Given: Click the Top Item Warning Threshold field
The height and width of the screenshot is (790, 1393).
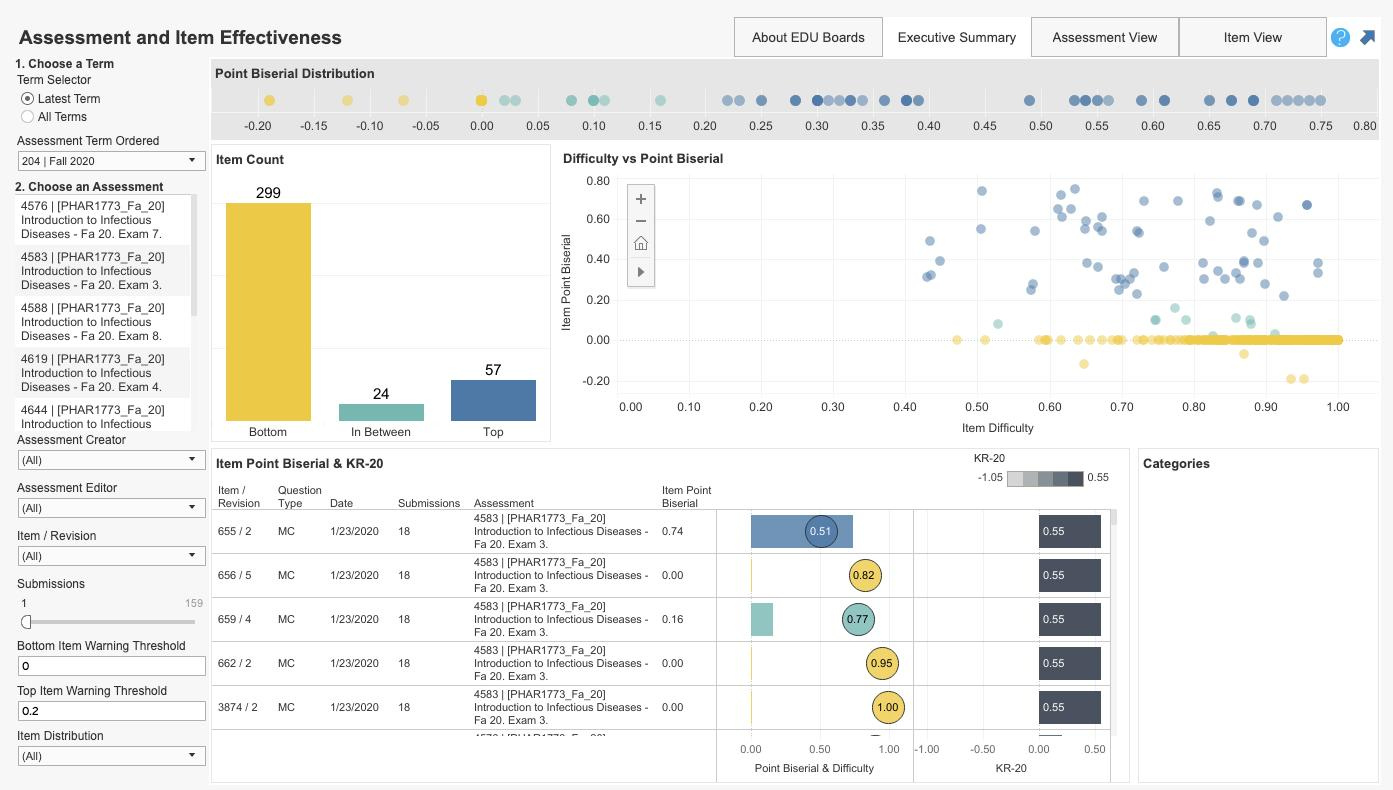Looking at the screenshot, I should coord(110,711).
